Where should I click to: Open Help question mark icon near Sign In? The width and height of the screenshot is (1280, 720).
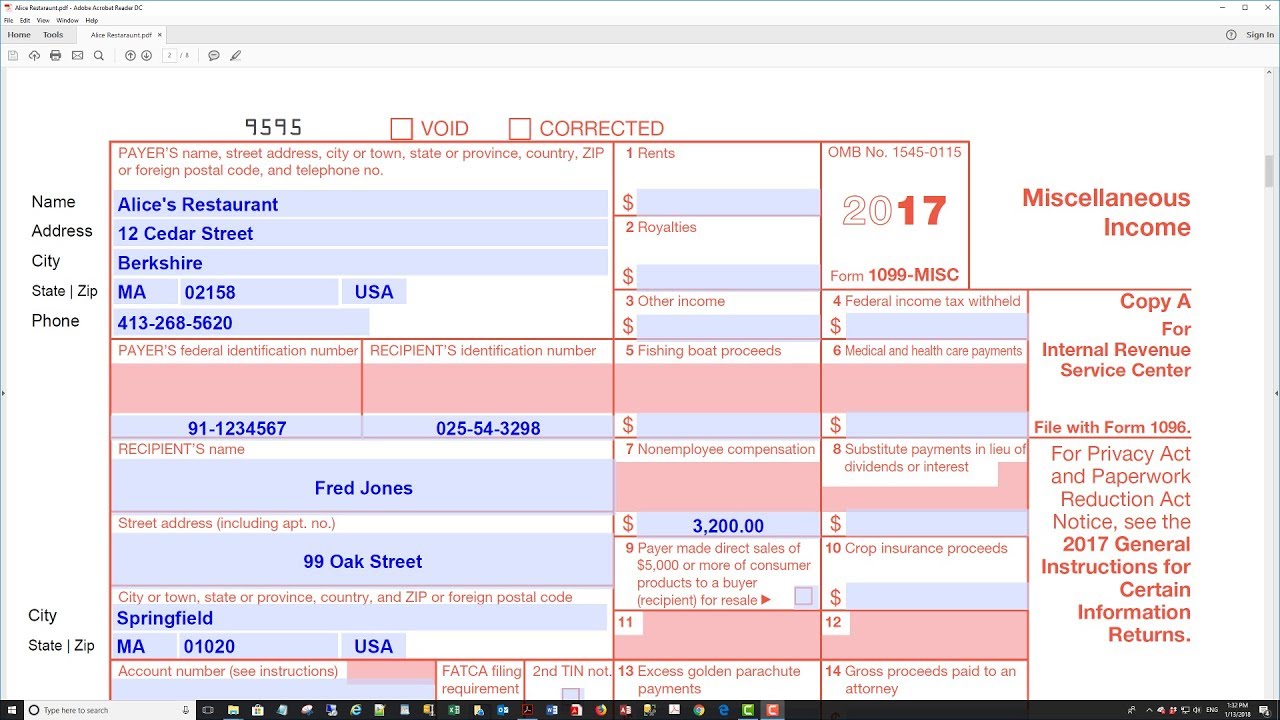(x=1231, y=35)
